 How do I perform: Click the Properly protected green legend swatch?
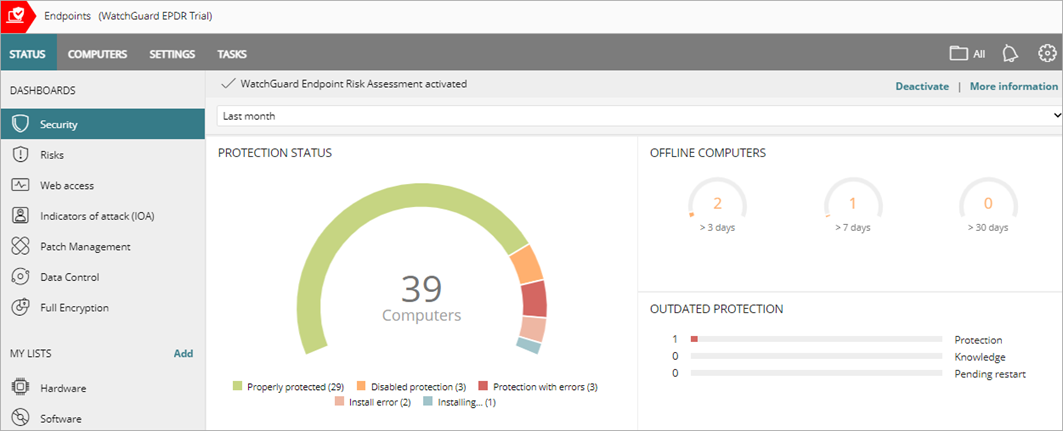pos(238,386)
